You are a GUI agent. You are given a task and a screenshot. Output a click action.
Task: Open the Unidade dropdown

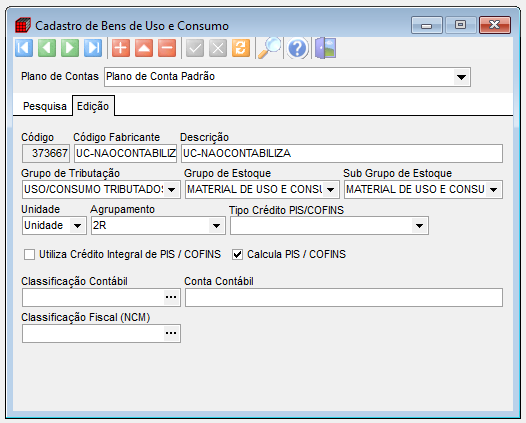tap(77, 225)
